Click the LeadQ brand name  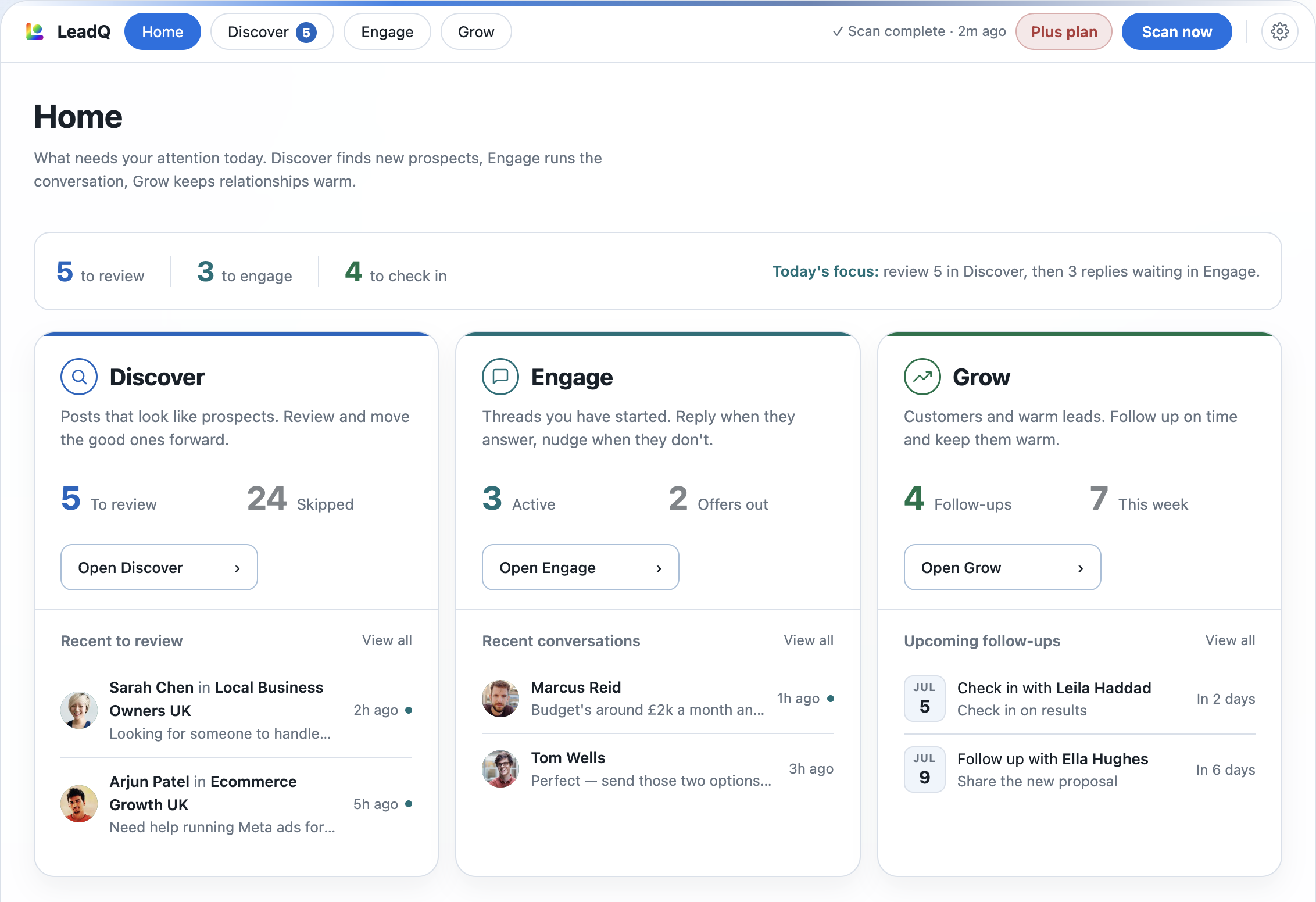pyautogui.click(x=84, y=31)
